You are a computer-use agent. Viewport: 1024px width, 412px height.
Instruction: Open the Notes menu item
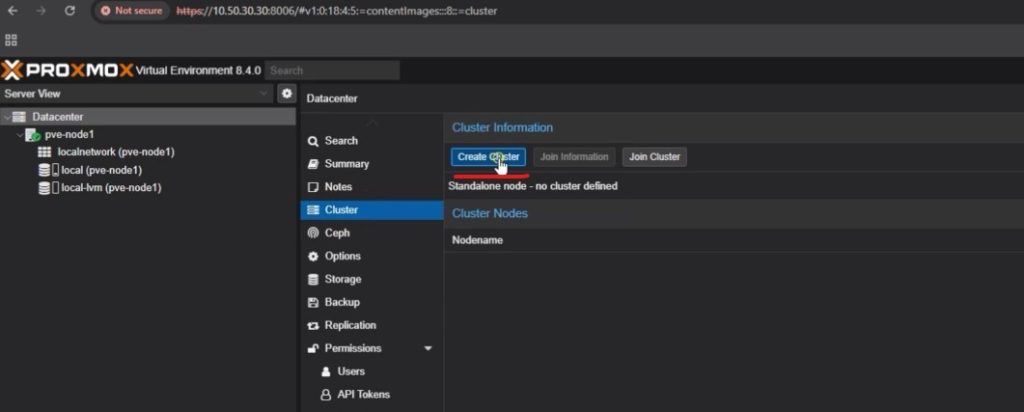tap(372, 187)
